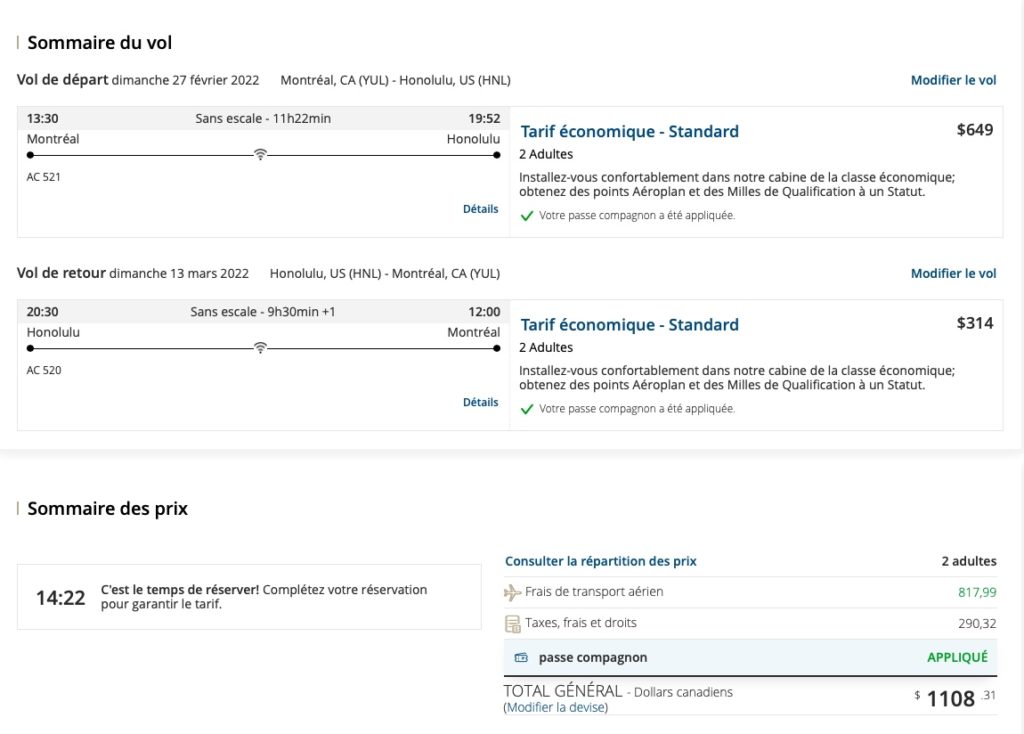Click the $314 return fare price
The image size is (1024, 734).
coord(974,323)
